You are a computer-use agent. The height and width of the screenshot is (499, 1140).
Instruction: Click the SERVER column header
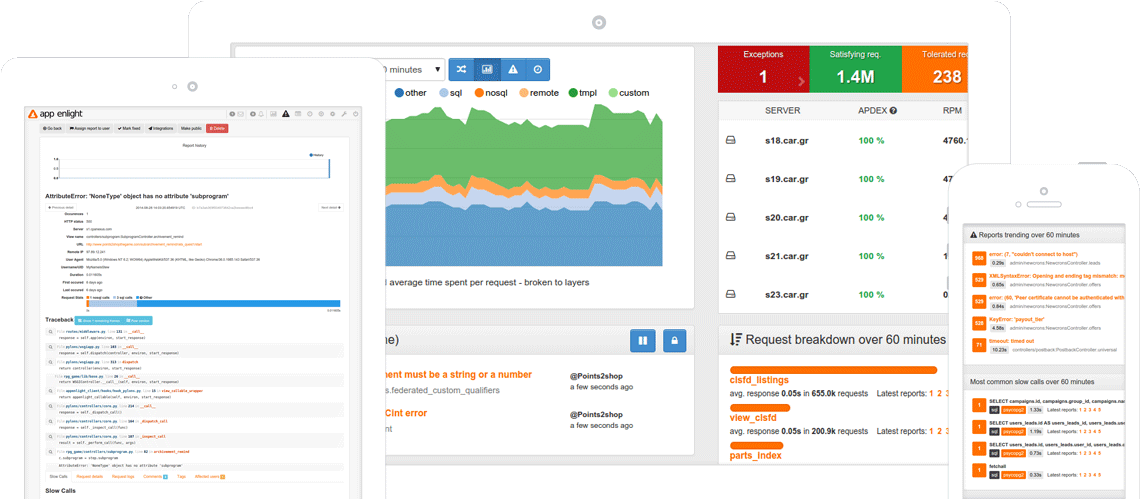[x=783, y=111]
